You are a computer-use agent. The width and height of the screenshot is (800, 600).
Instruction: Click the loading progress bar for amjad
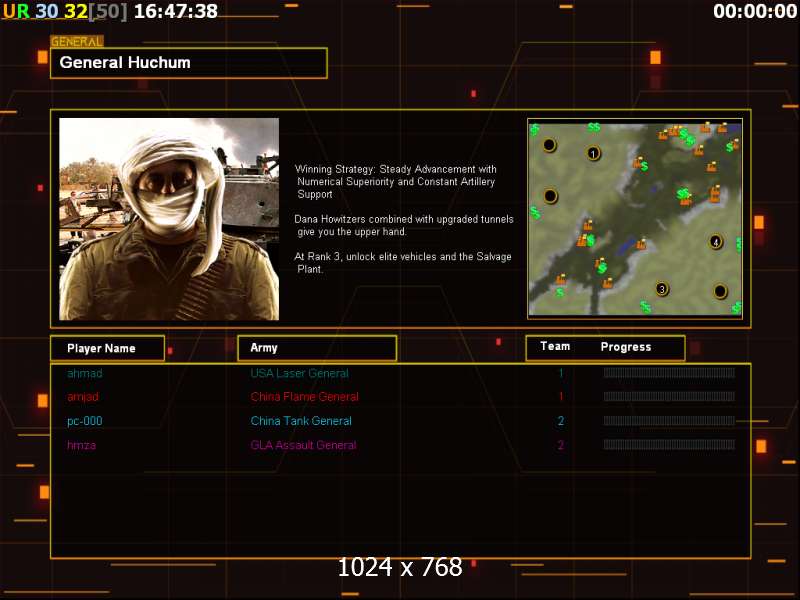pyautogui.click(x=669, y=396)
